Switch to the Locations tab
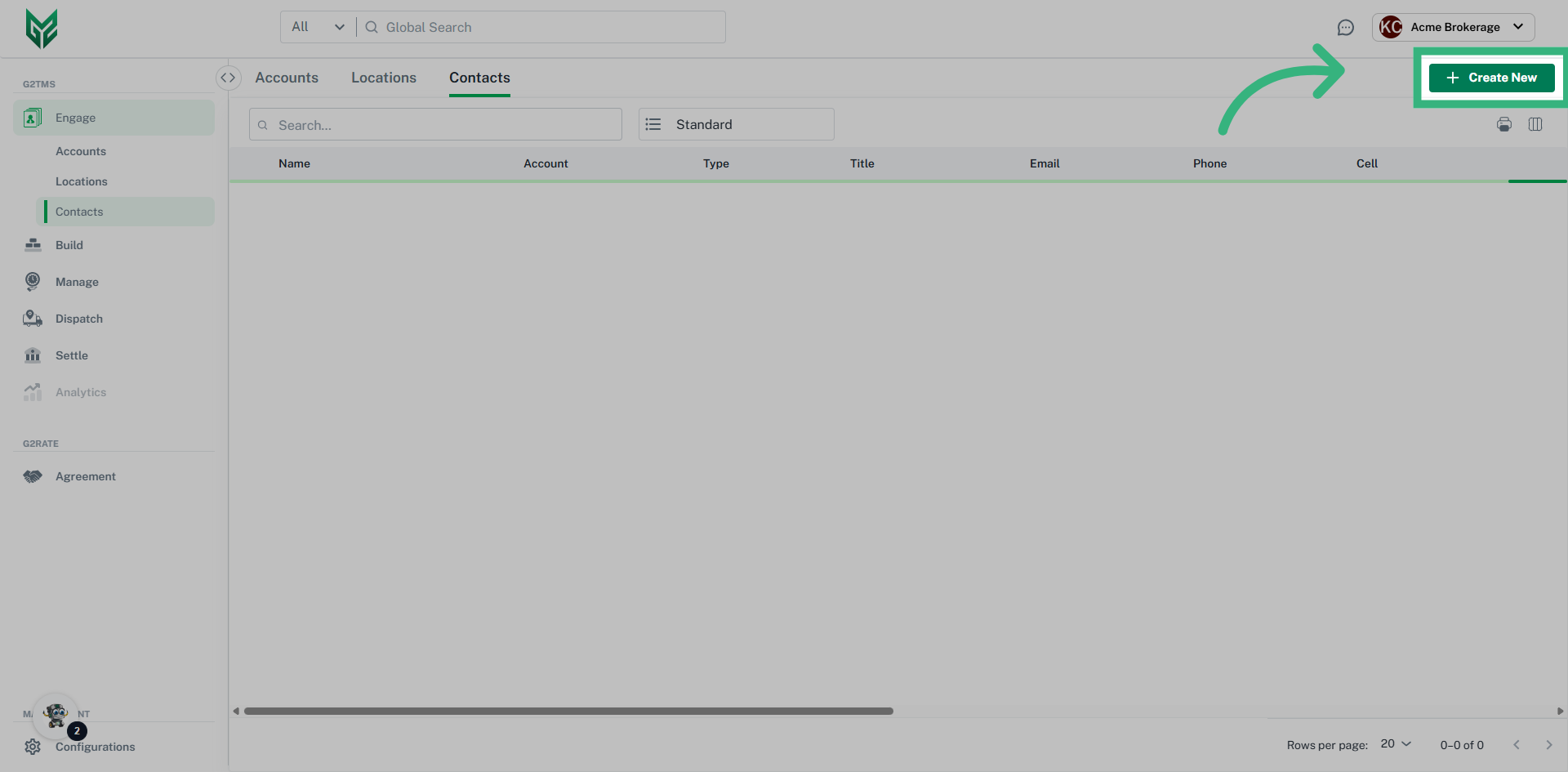Image resolution: width=1568 pixels, height=772 pixels. pyautogui.click(x=384, y=78)
